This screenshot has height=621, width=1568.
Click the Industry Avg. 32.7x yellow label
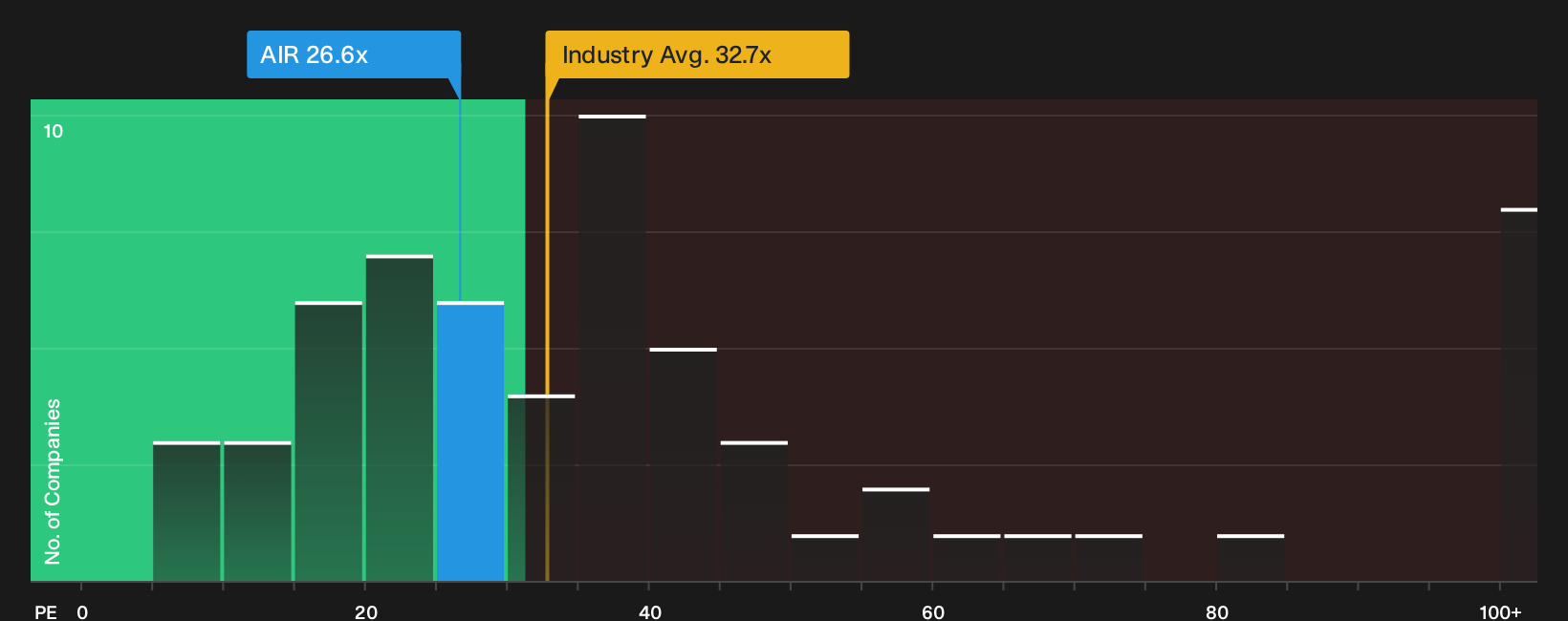coord(697,54)
